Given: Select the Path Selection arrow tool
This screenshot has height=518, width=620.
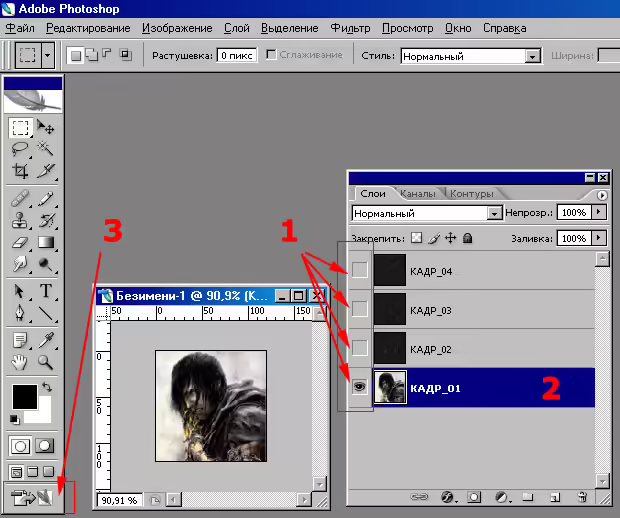Looking at the screenshot, I should click(x=20, y=291).
